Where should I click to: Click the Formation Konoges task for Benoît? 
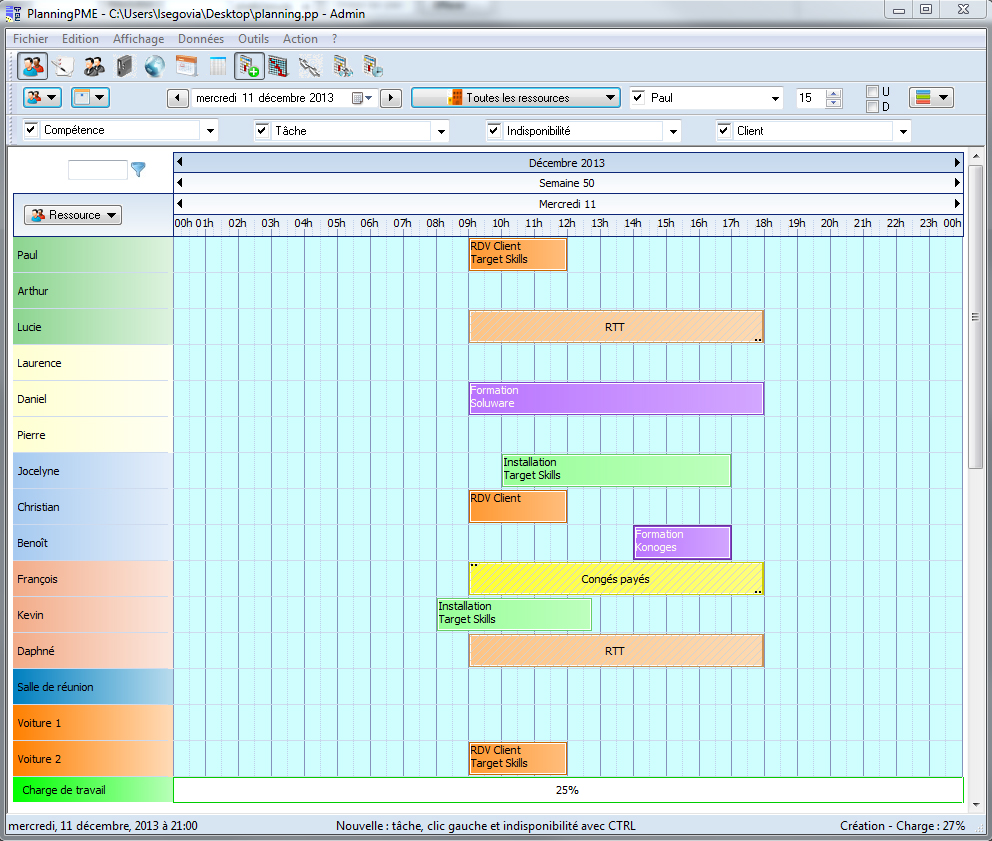[x=682, y=542]
